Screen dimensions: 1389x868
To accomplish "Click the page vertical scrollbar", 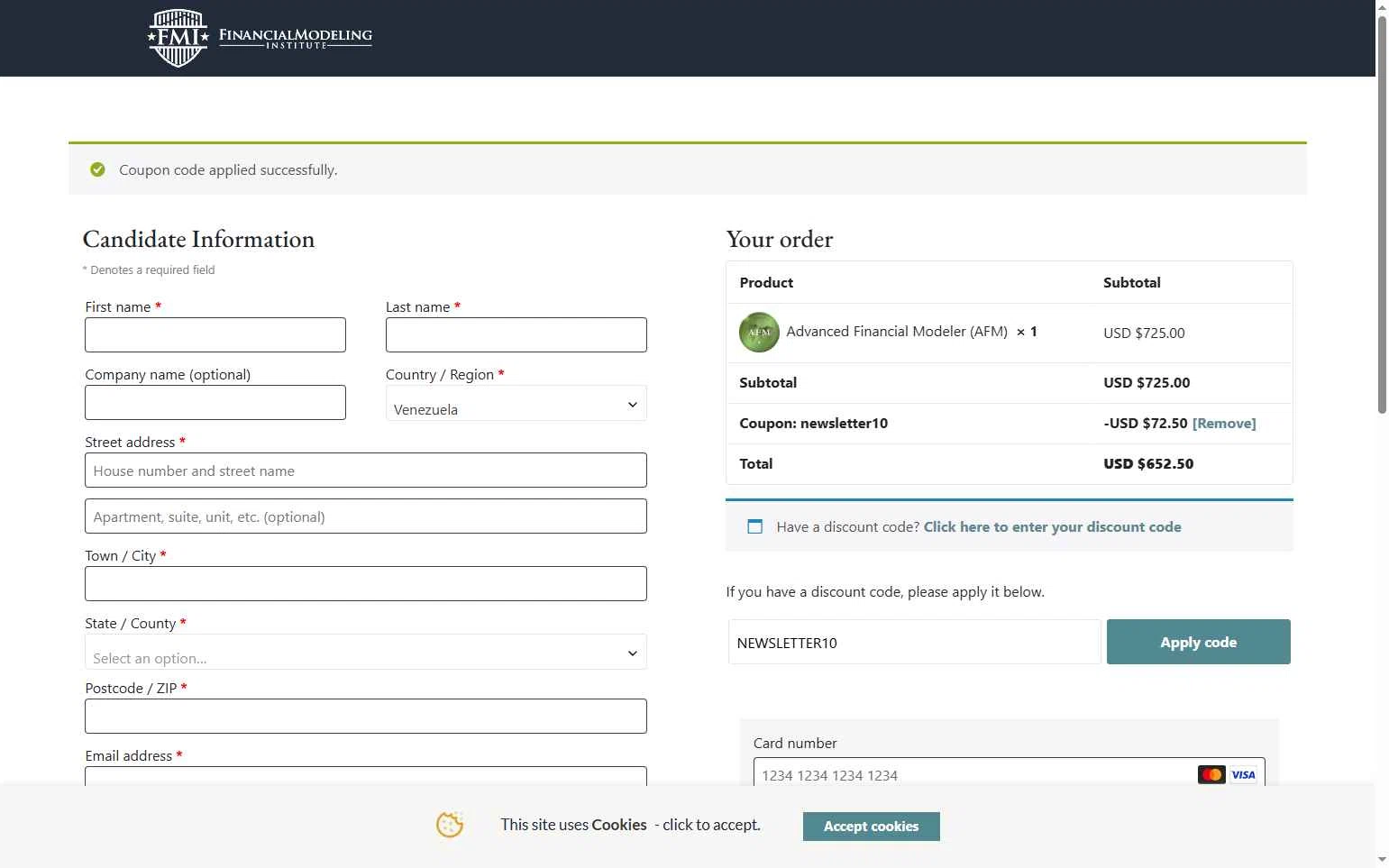I will pos(1382,215).
